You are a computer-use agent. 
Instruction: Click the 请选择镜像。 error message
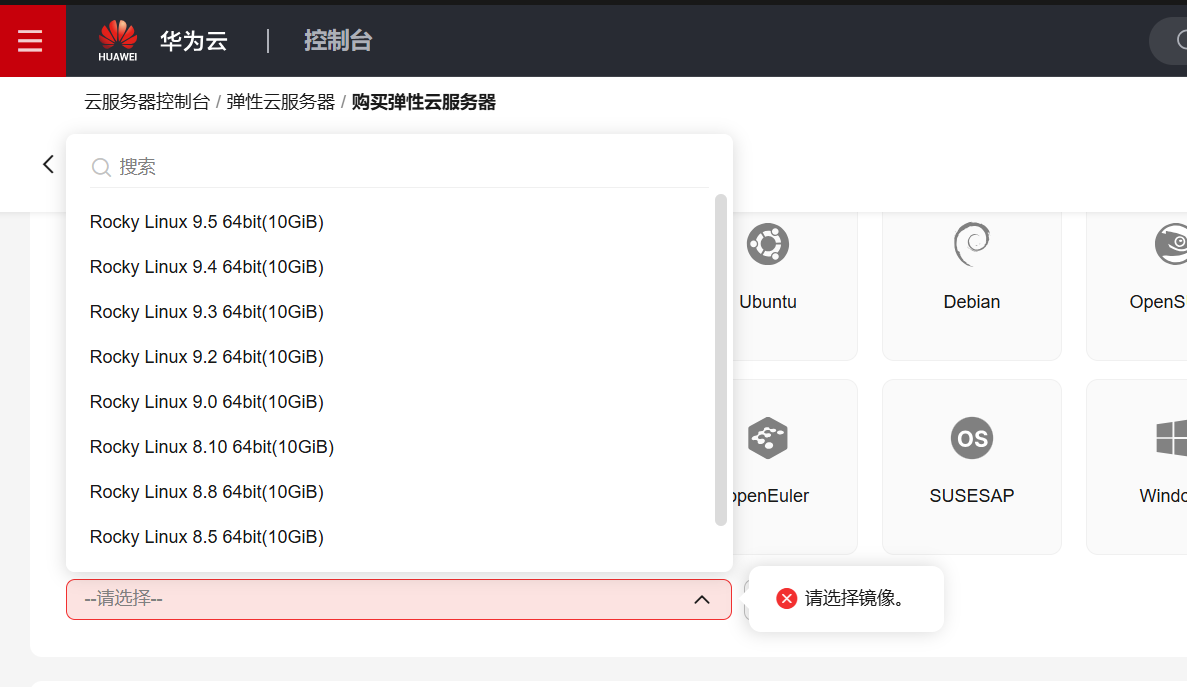(855, 598)
